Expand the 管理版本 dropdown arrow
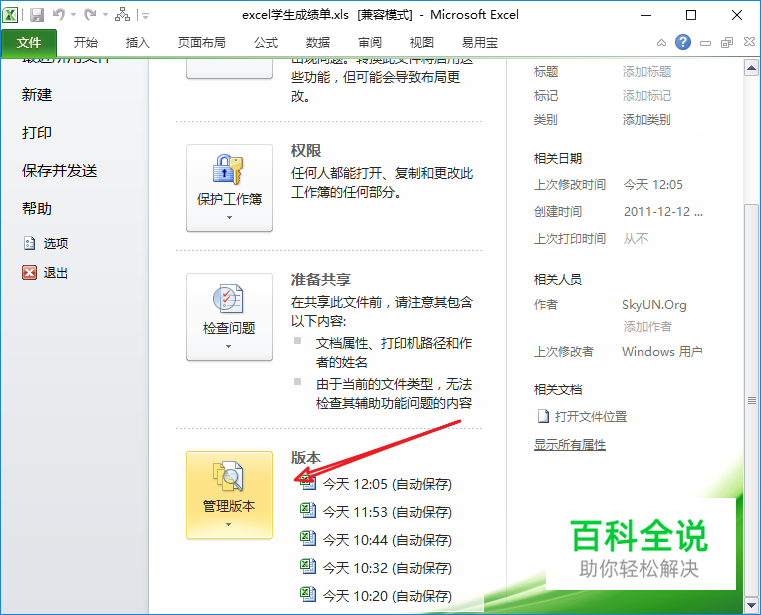The height and width of the screenshot is (615, 761). click(x=229, y=525)
